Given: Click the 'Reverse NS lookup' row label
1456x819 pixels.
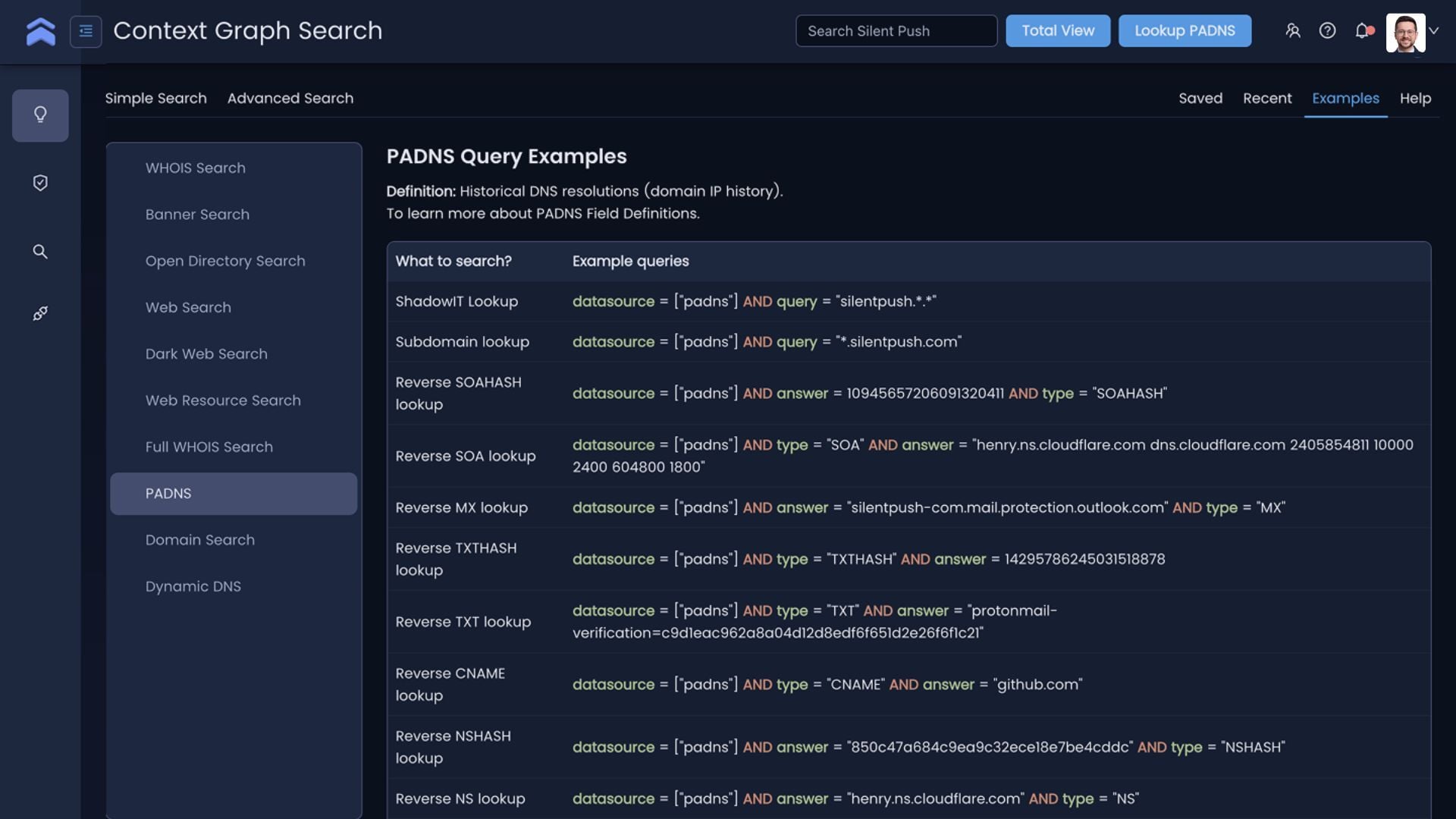Looking at the screenshot, I should pyautogui.click(x=460, y=799).
